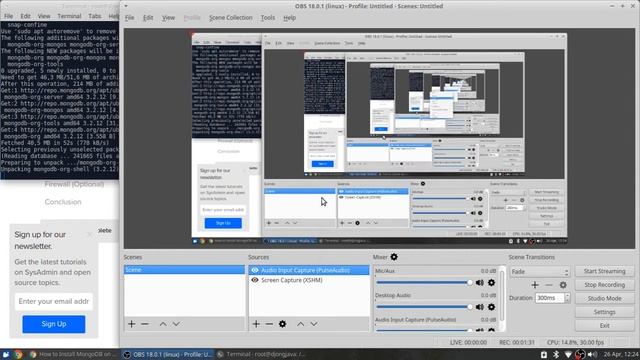Add a new scene with plus icon

point(131,324)
